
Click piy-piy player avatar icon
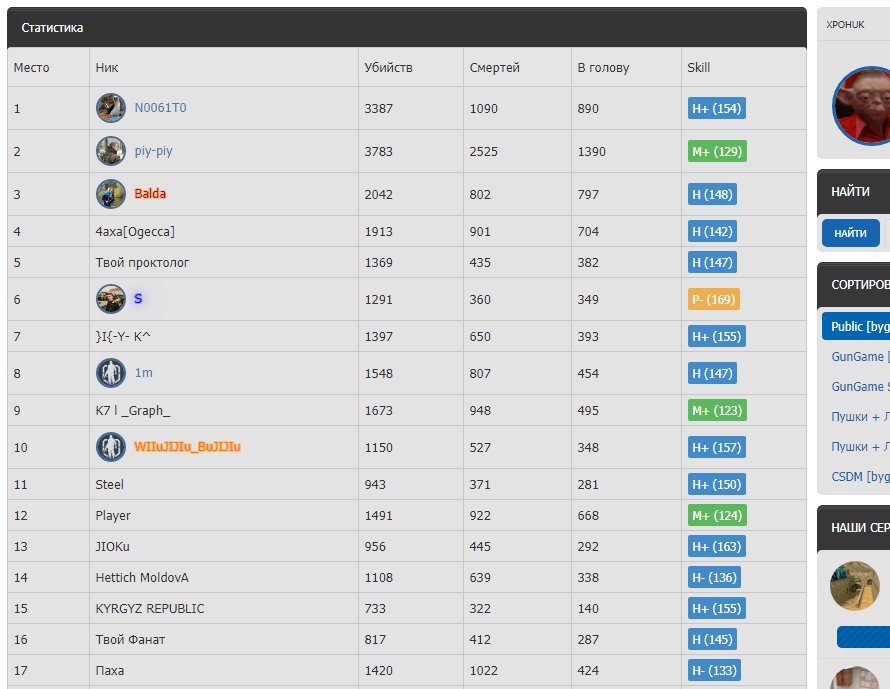[x=110, y=151]
